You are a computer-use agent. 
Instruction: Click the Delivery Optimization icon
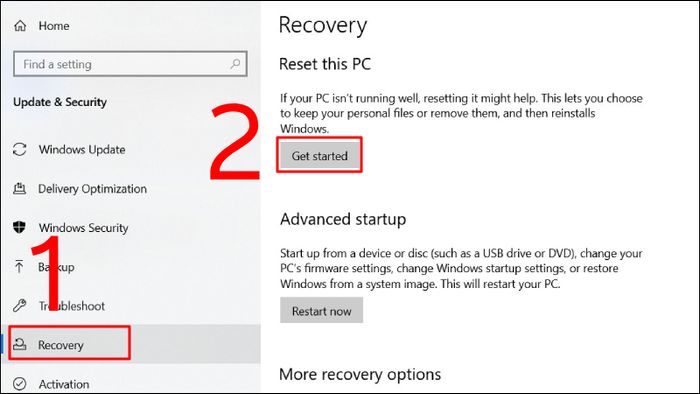click(19, 189)
